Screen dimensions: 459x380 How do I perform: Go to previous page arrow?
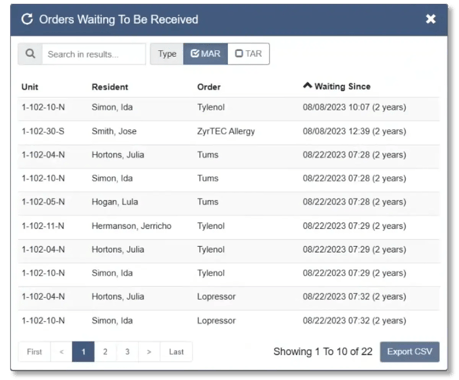pos(61,352)
